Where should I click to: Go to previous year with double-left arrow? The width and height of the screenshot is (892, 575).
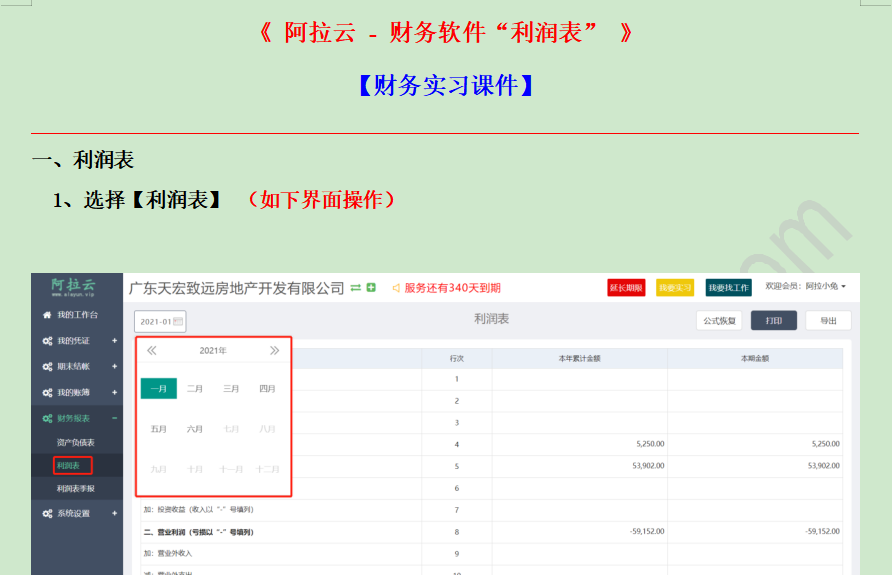(x=151, y=350)
